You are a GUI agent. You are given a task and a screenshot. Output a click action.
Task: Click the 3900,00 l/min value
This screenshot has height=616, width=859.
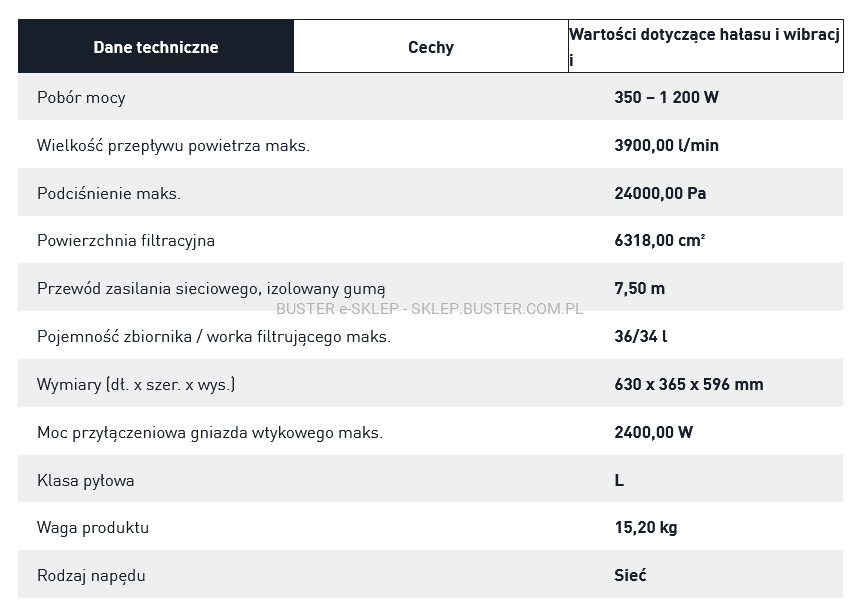click(666, 146)
